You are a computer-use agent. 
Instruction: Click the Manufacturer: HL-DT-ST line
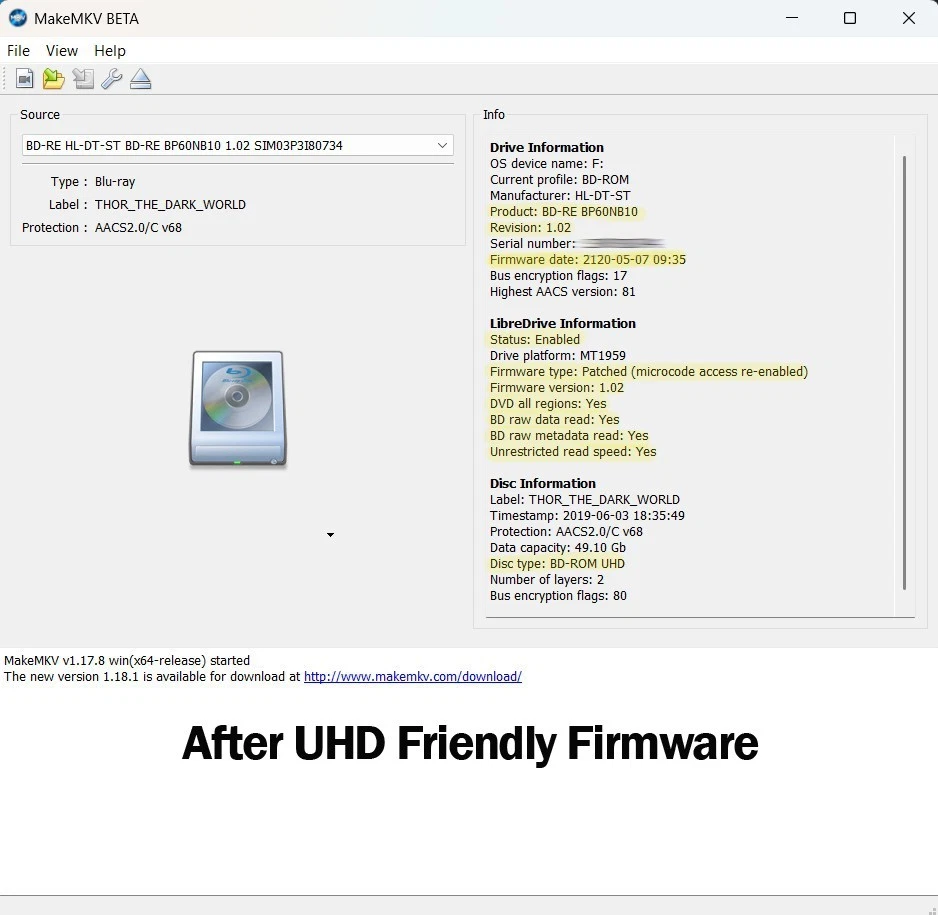point(560,196)
